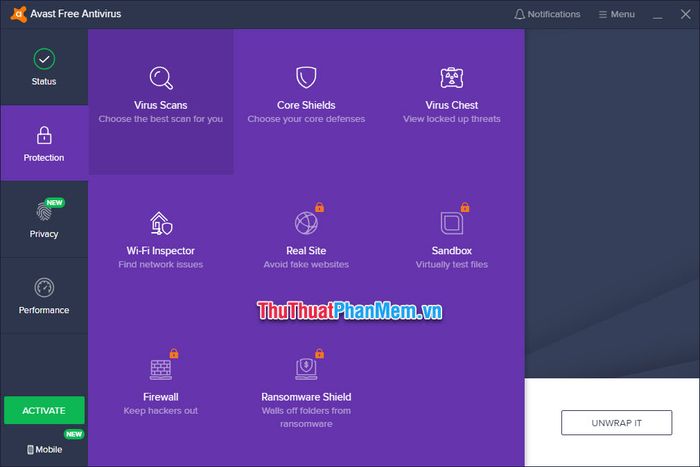
Task: Click the Sandbox title
Action: [452, 250]
